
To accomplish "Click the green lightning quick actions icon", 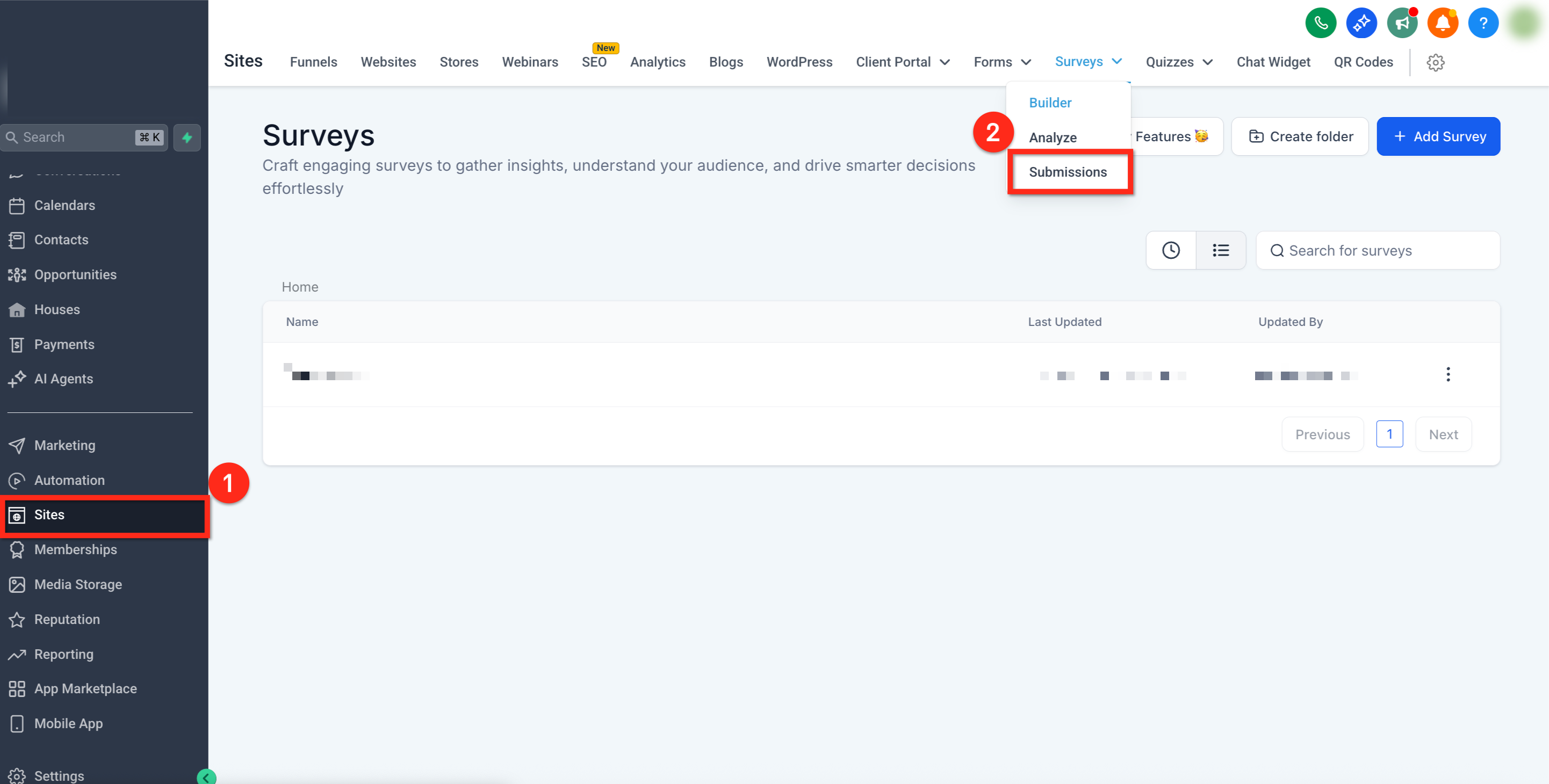I will 187,137.
